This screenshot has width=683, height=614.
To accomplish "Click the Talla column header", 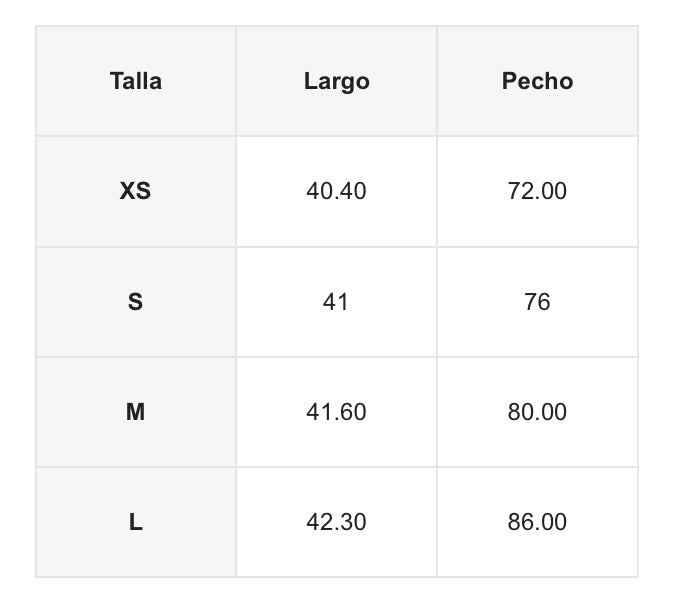I will (x=136, y=81).
